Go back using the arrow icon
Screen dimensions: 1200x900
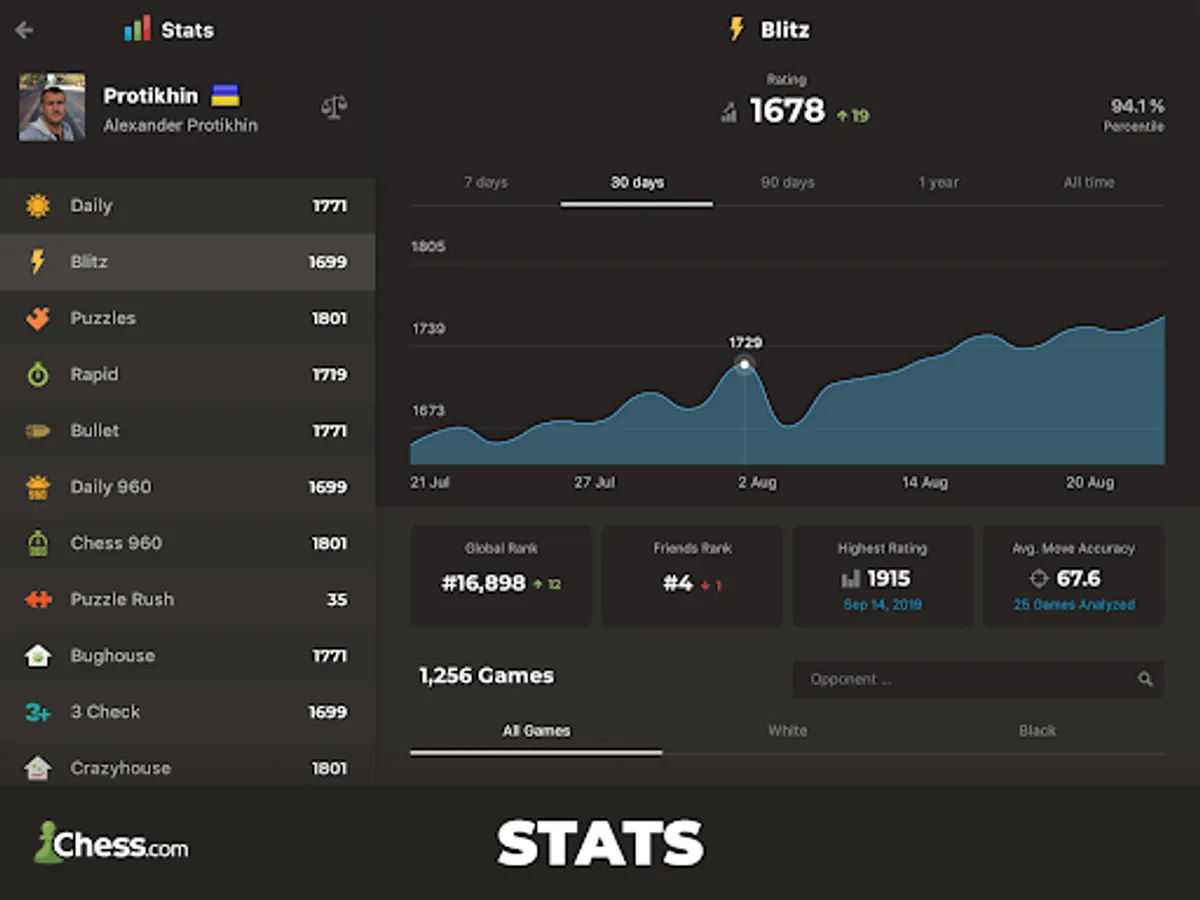coord(25,30)
